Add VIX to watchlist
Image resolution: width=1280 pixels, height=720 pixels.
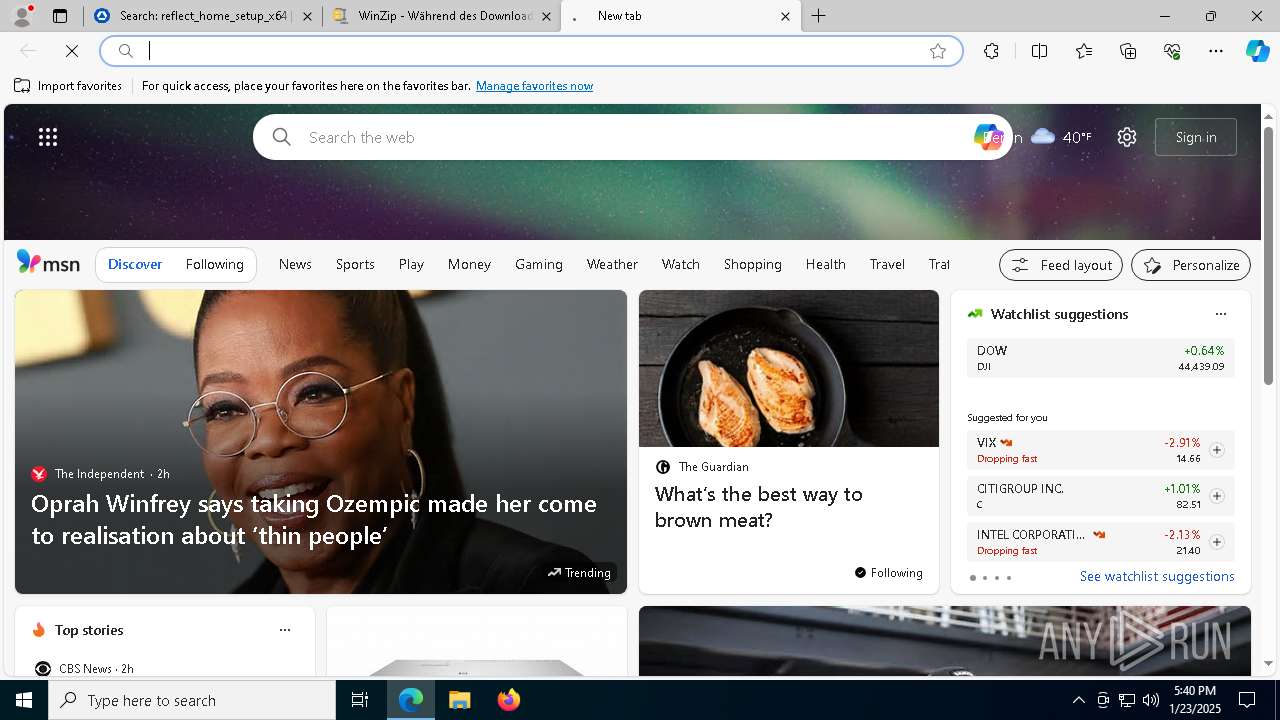(1216, 450)
